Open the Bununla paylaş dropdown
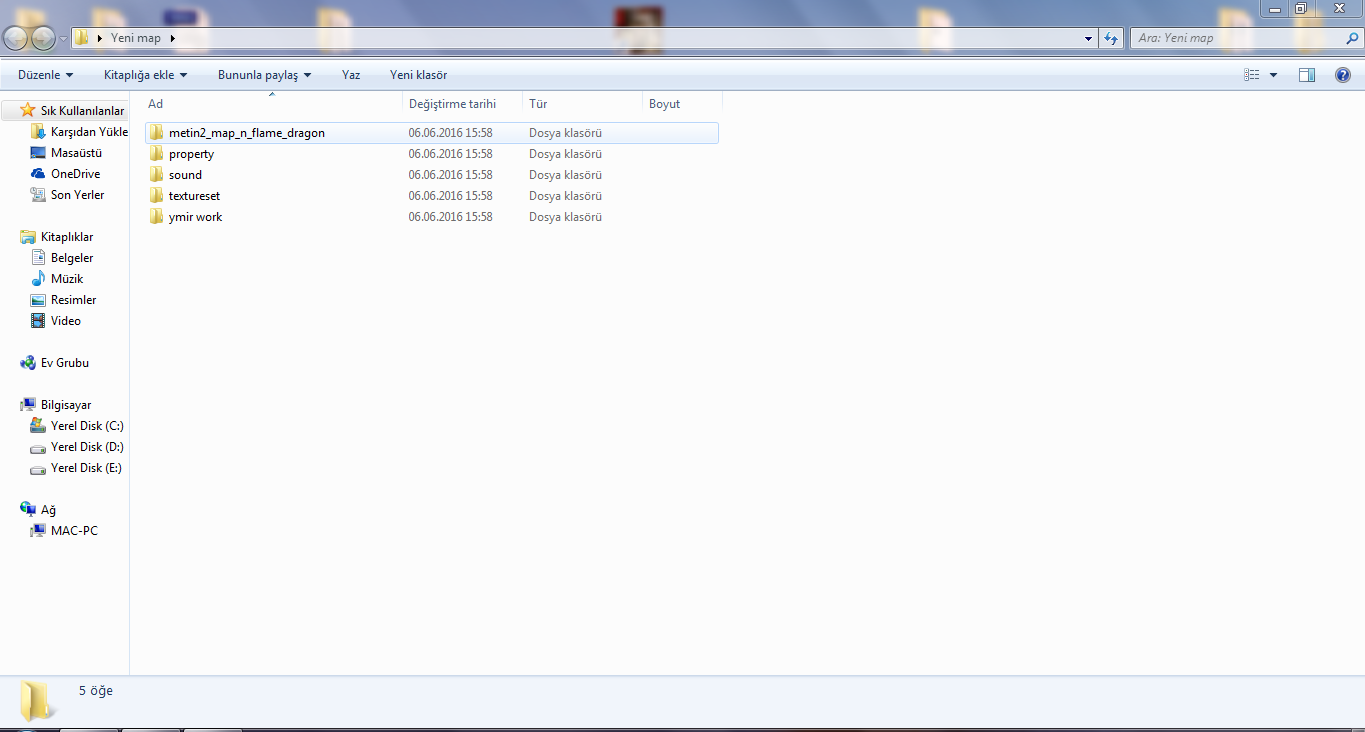The width and height of the screenshot is (1365, 732). (265, 75)
